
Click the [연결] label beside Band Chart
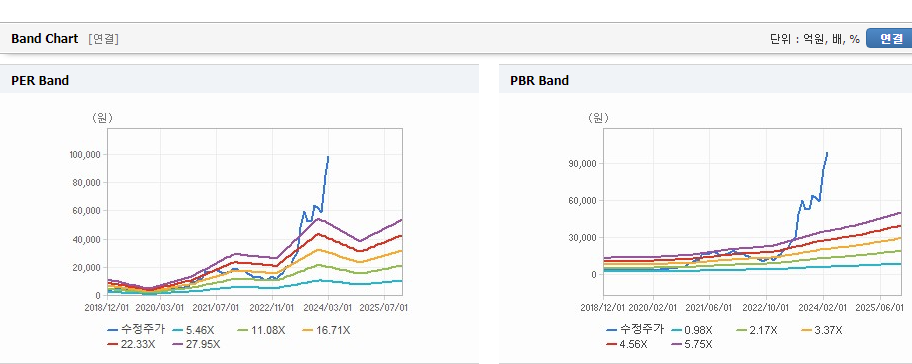(x=104, y=39)
